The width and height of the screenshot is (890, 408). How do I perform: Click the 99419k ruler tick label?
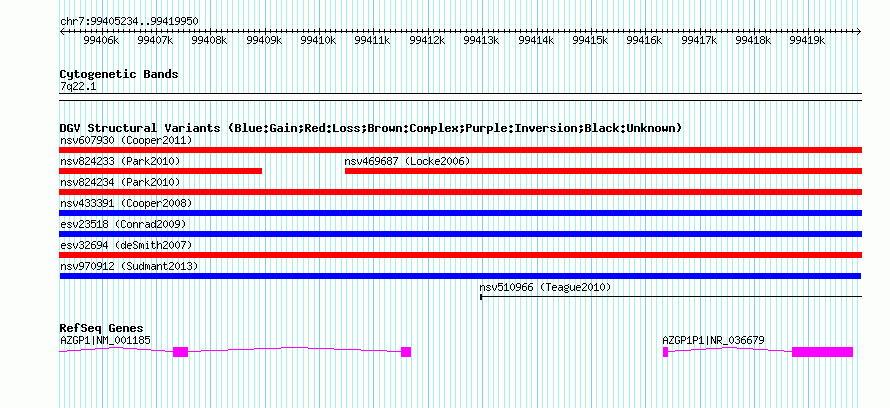808,40
